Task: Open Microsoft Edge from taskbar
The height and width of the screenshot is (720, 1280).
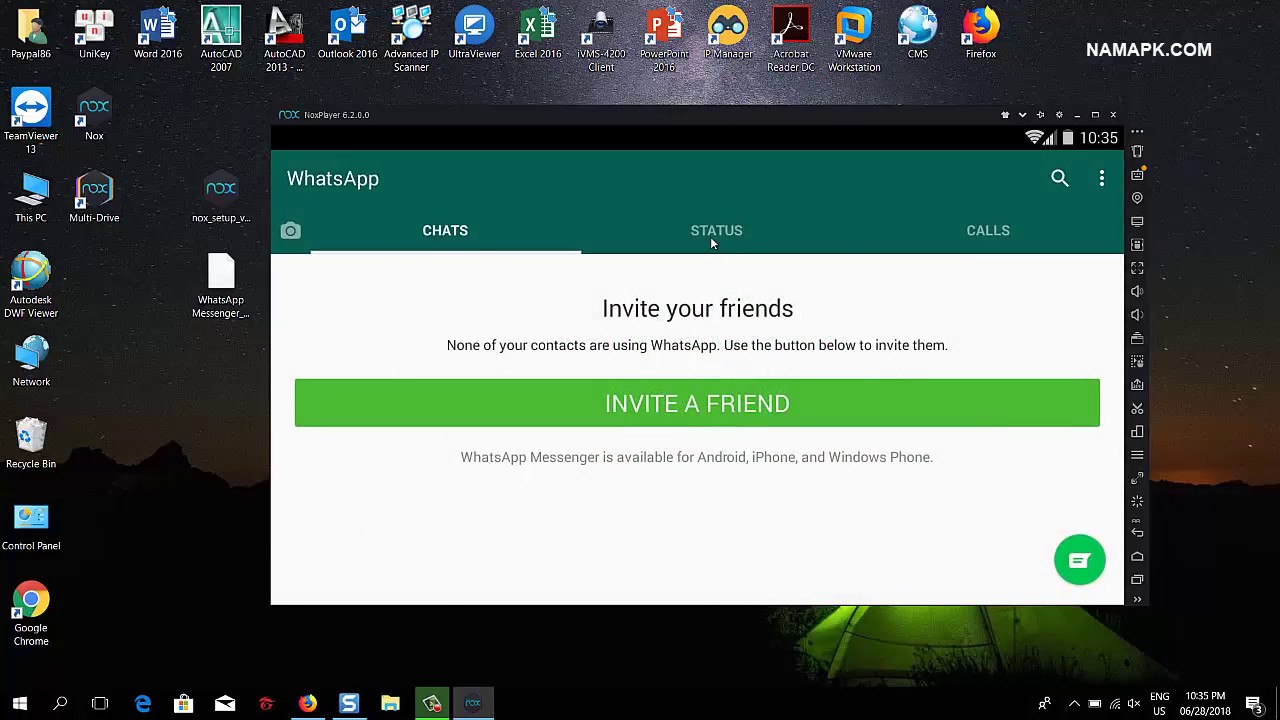Action: click(x=143, y=704)
